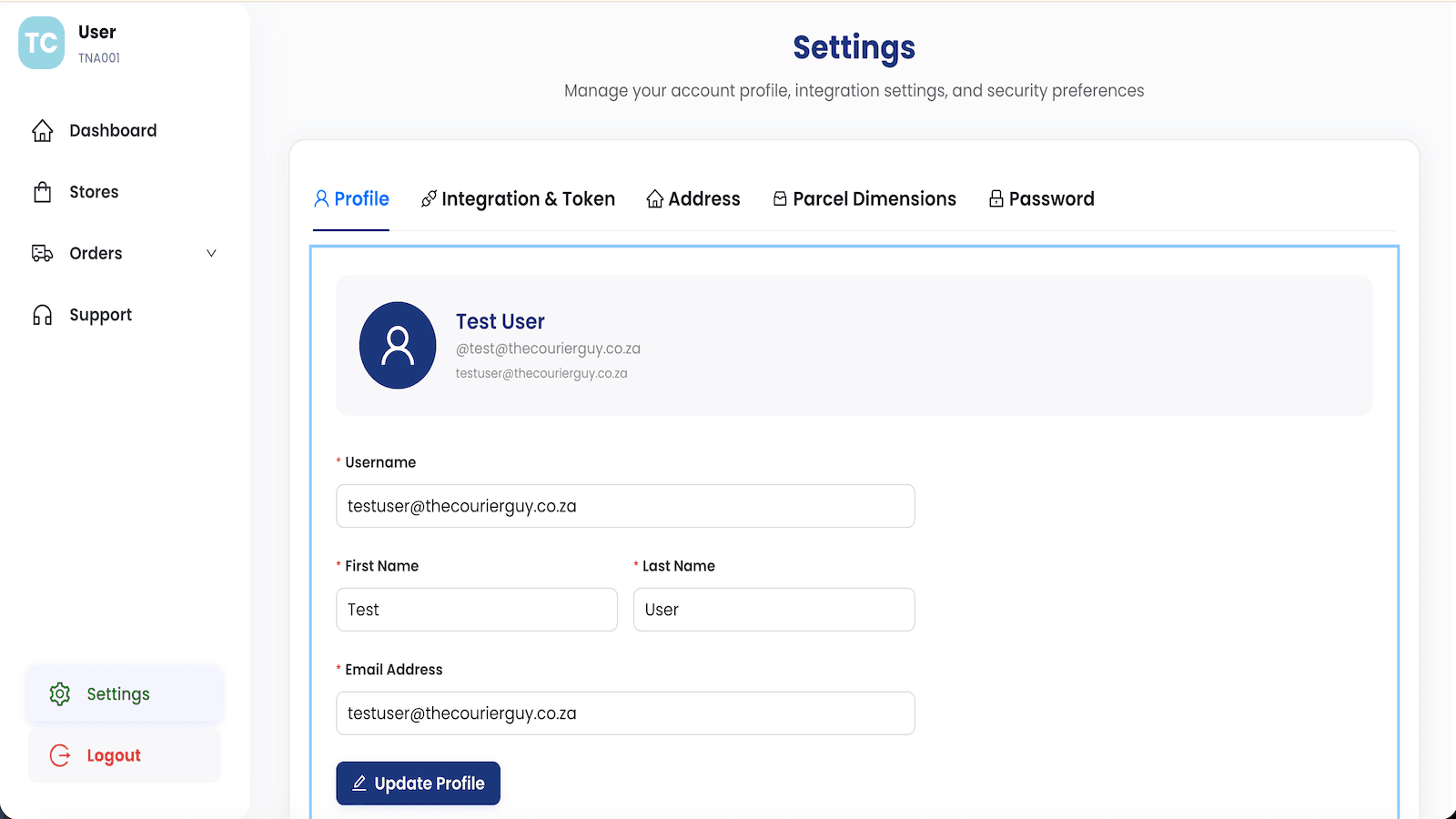Click the 'TNA001' account code
The image size is (1456, 819).
point(99,58)
